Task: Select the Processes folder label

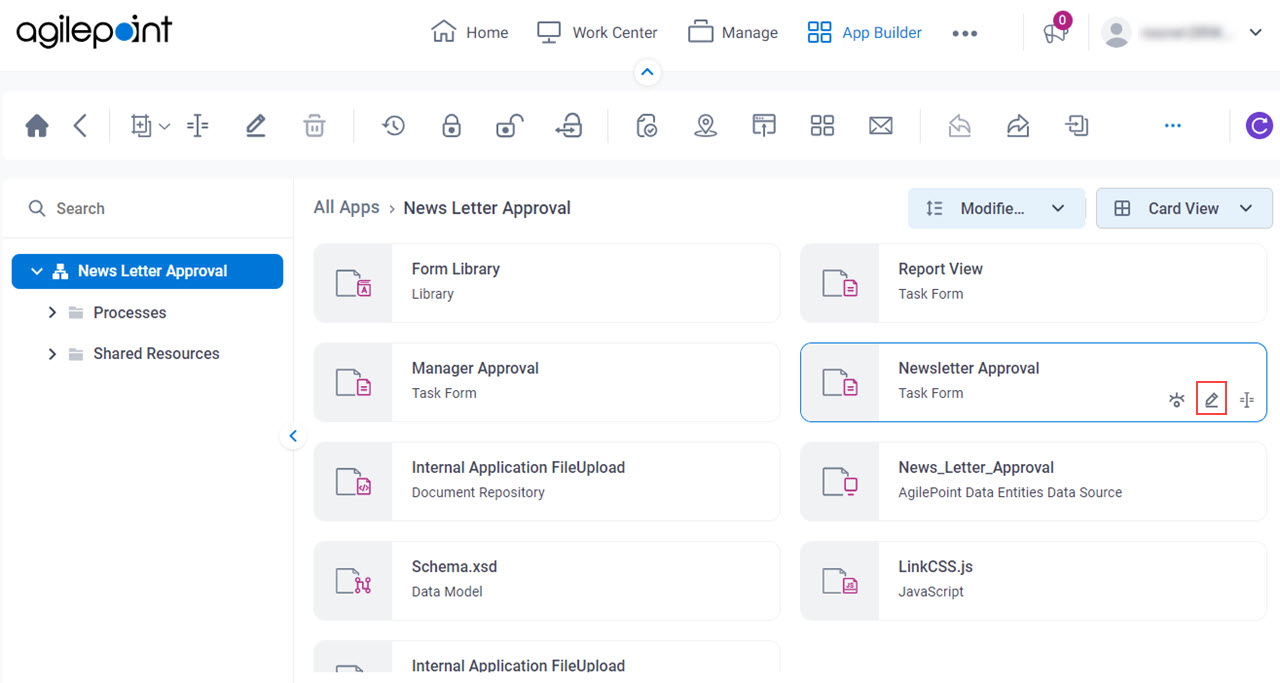Action: (x=130, y=313)
